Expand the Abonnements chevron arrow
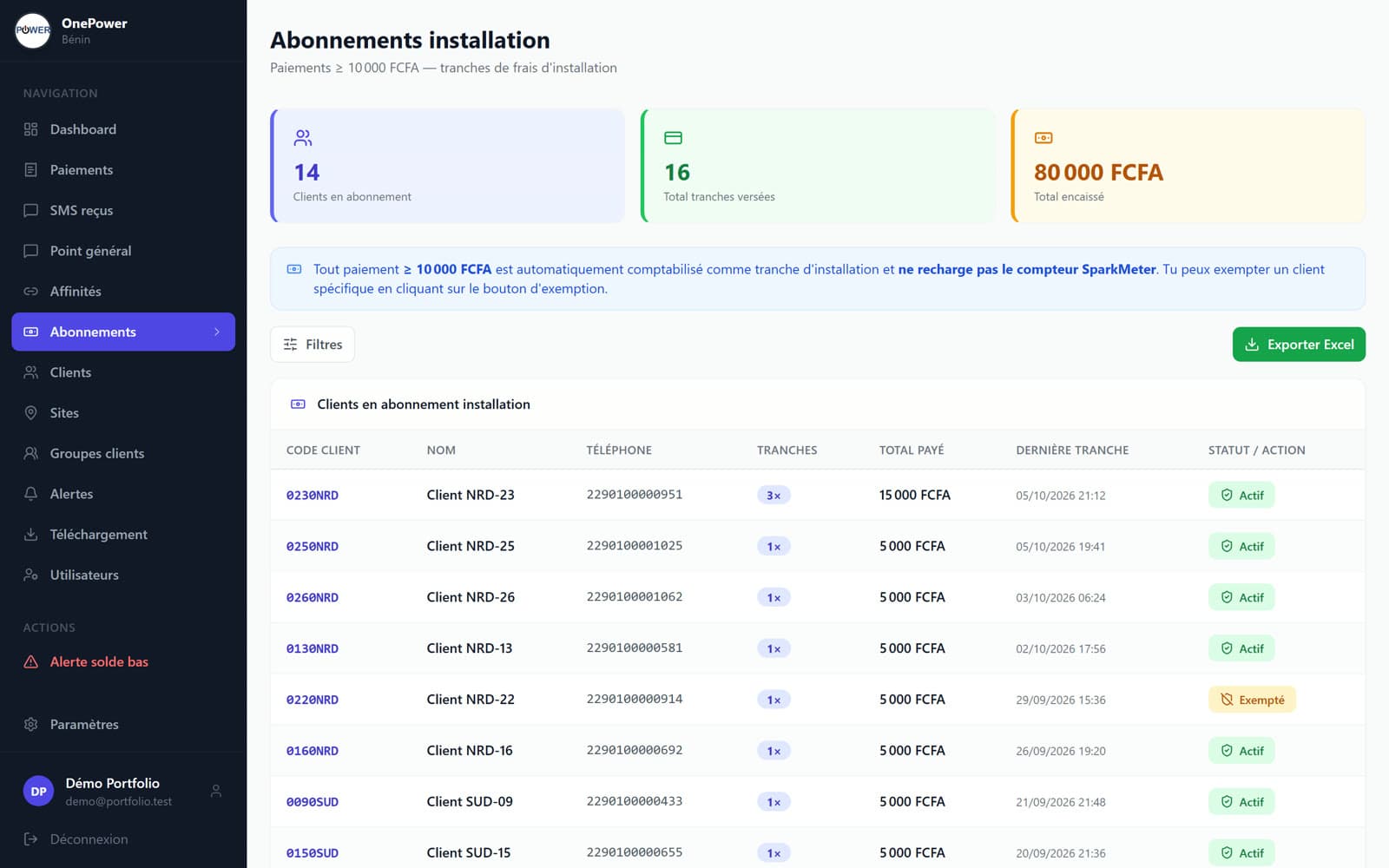1389x868 pixels. tap(217, 332)
